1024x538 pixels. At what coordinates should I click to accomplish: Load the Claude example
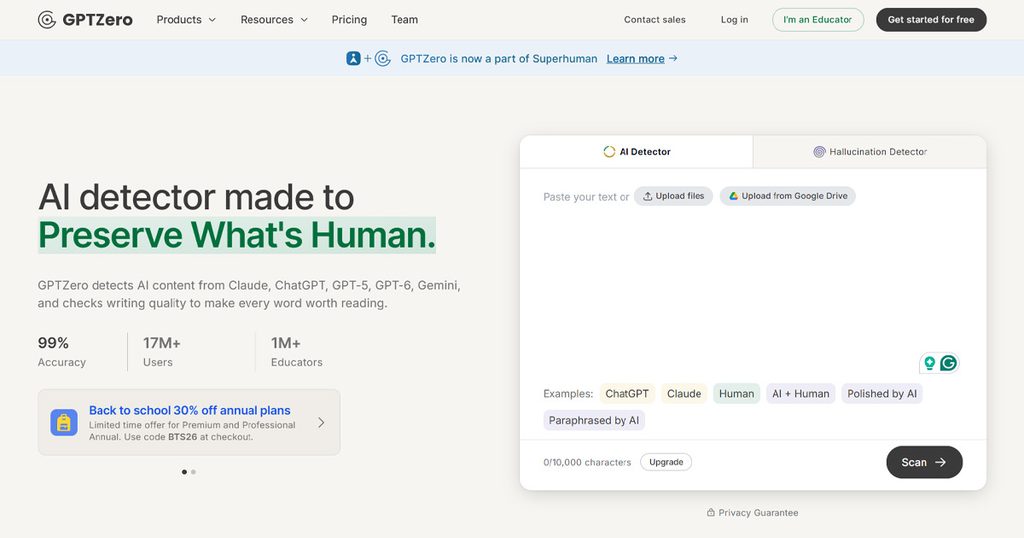pos(684,394)
